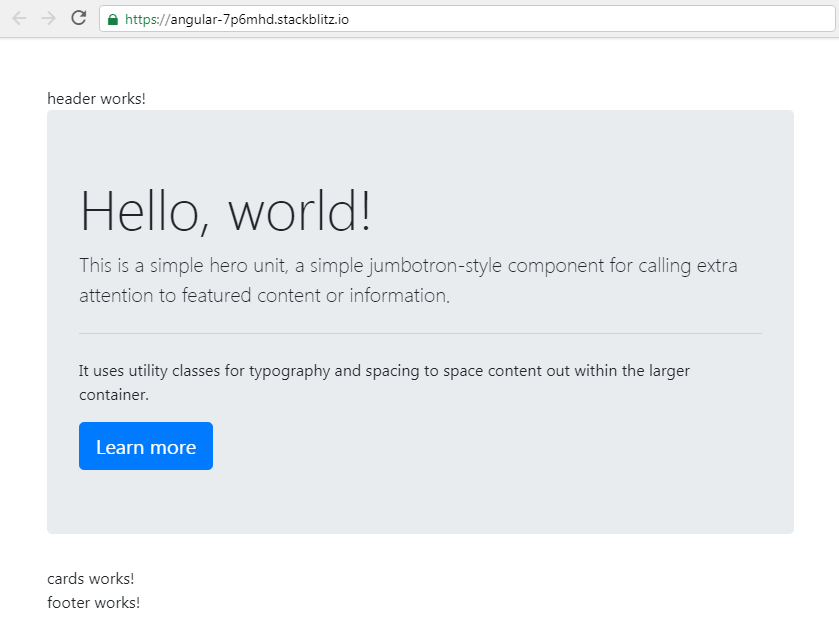
Task: Click the 'cards works!' text
Action: [90, 579]
